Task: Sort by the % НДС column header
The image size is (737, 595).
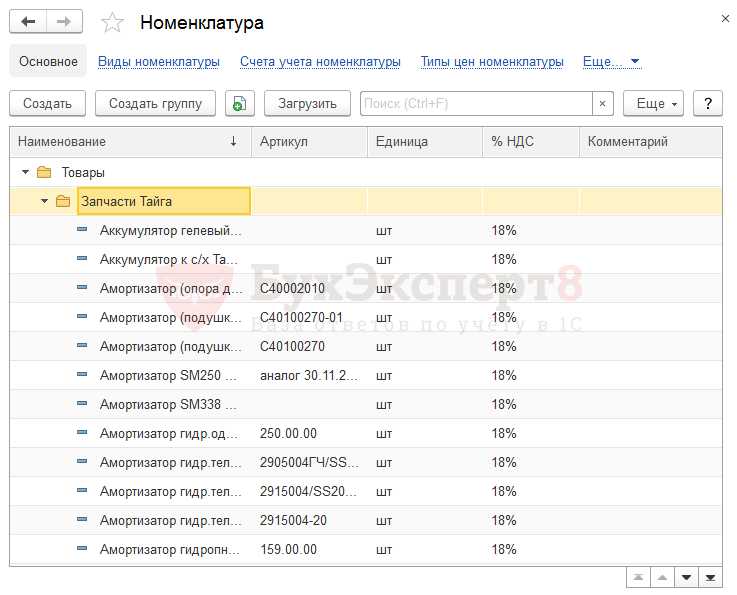Action: pos(531,141)
